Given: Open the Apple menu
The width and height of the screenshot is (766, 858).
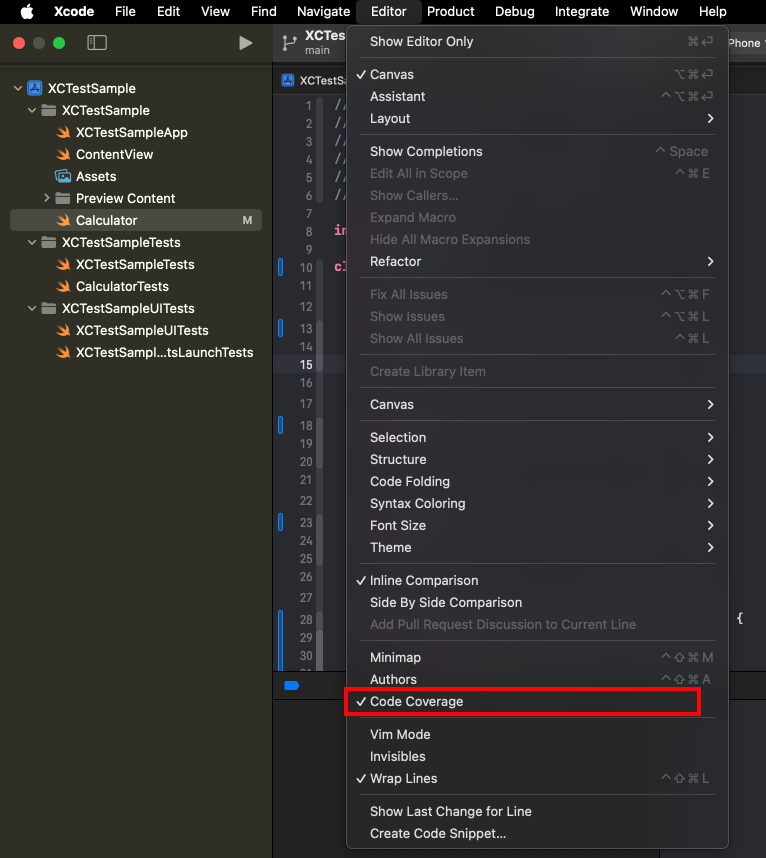Looking at the screenshot, I should click(x=27, y=11).
